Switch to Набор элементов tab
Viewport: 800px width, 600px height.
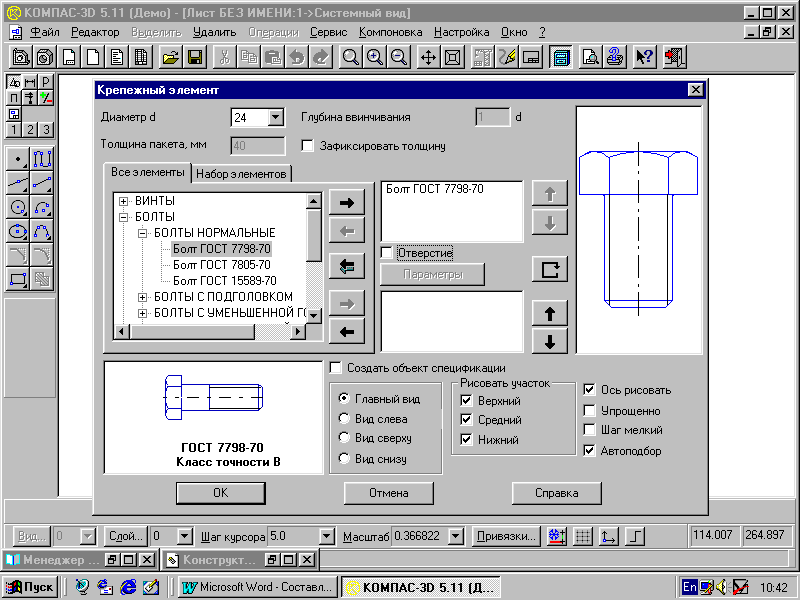pos(241,173)
